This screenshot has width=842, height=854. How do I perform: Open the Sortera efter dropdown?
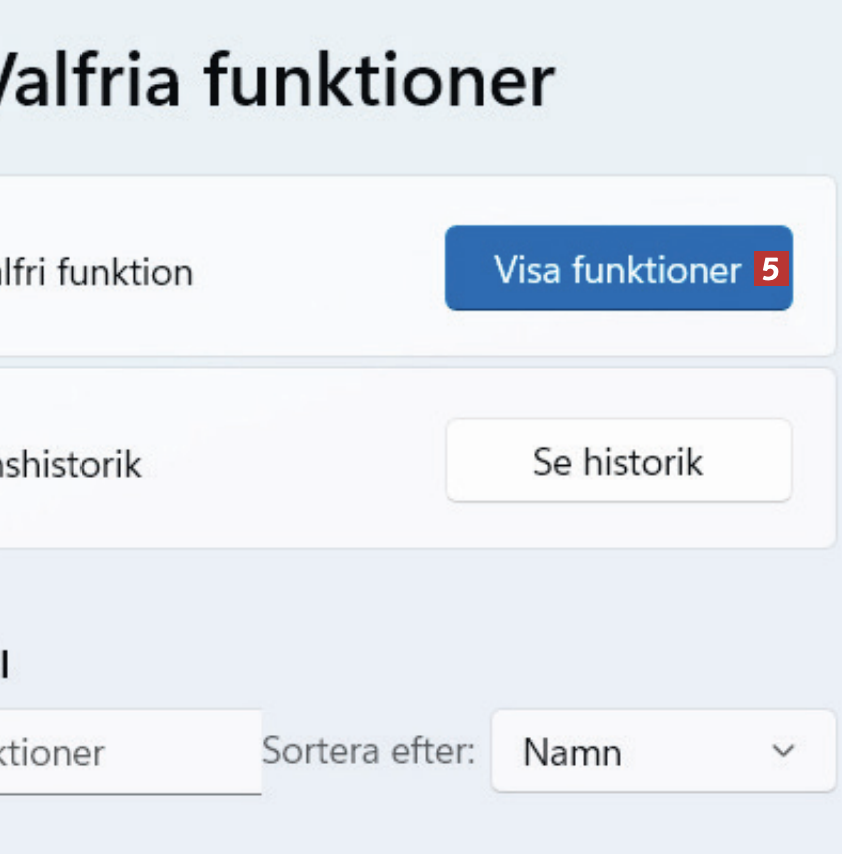tap(662, 751)
